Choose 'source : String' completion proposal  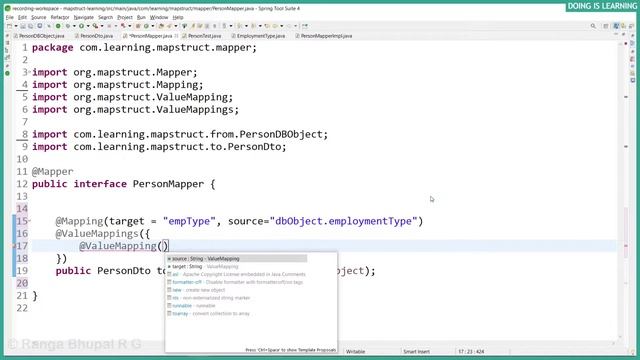point(236,258)
